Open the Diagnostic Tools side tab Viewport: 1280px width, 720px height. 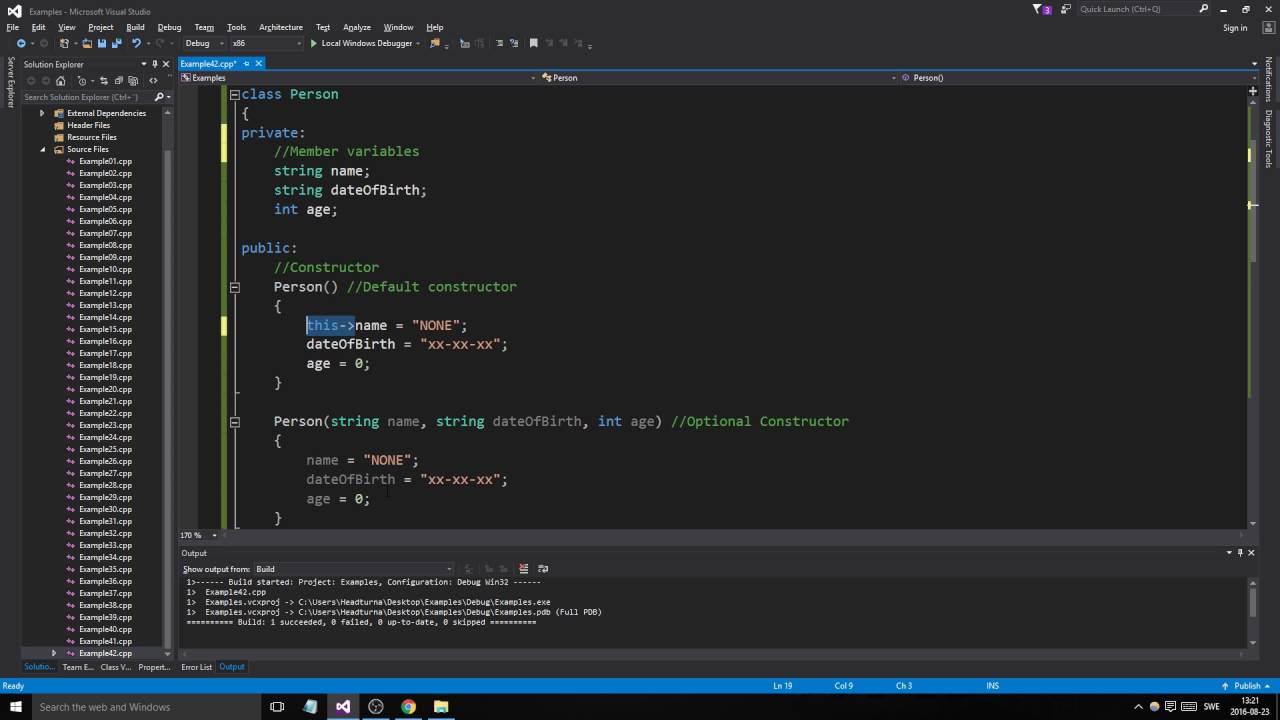pyautogui.click(x=1268, y=138)
